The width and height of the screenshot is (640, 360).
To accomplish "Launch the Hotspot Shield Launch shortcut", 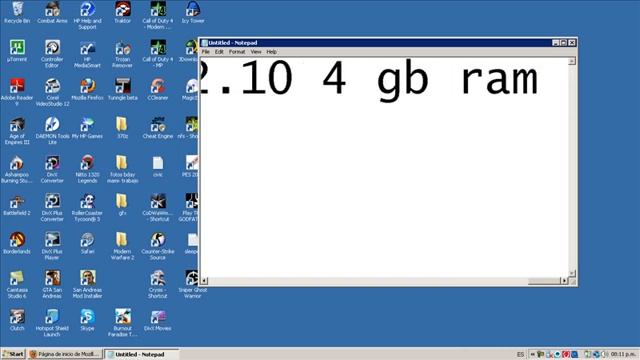I will [x=52, y=322].
